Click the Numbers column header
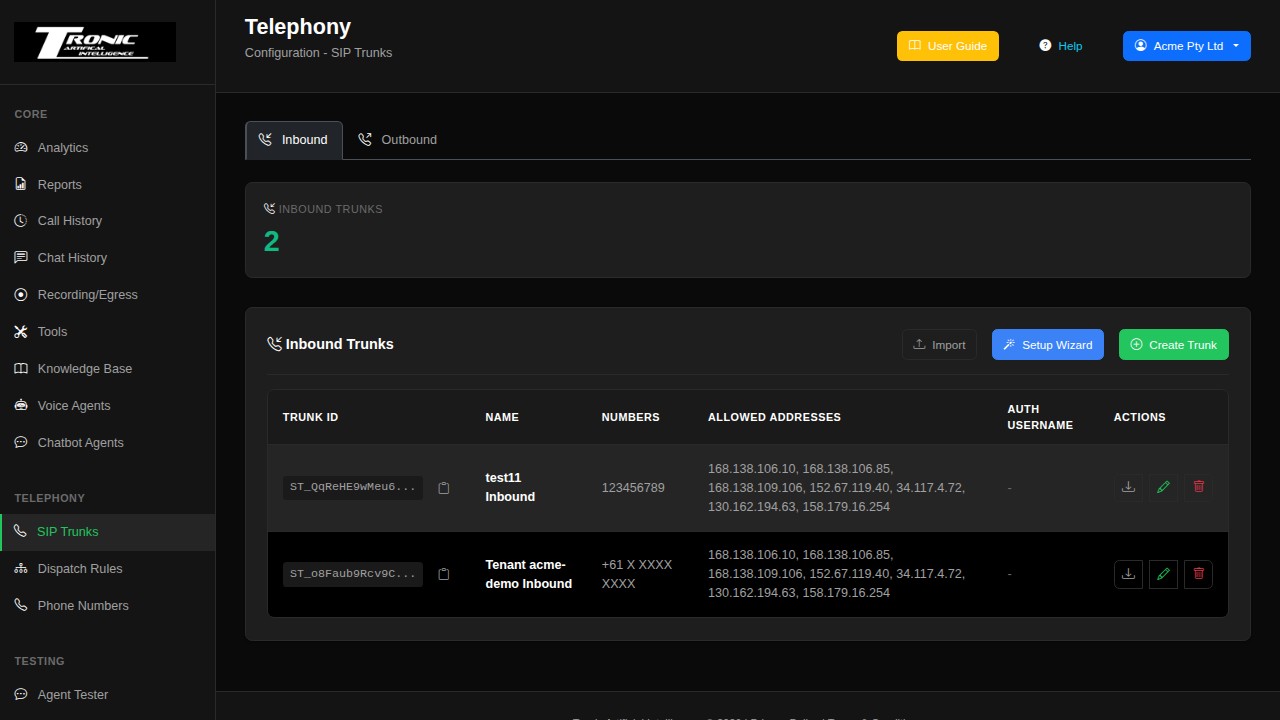 (x=630, y=417)
